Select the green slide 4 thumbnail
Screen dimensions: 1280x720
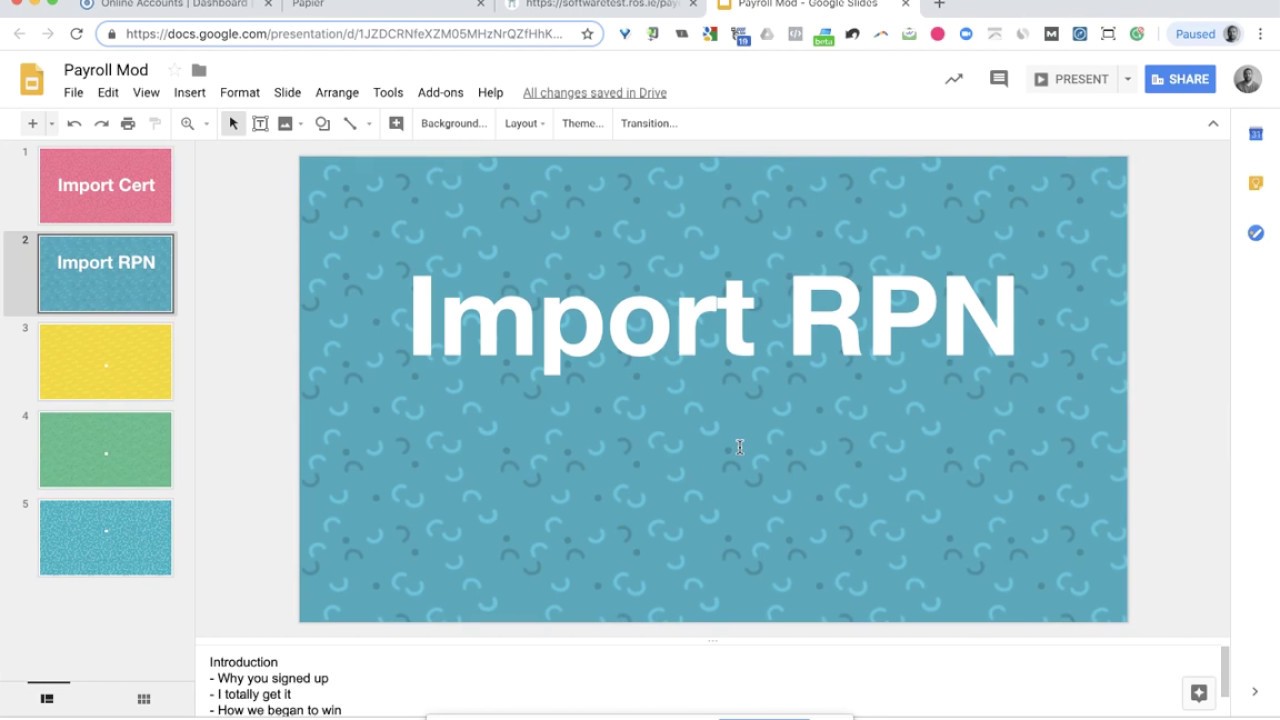pos(106,449)
